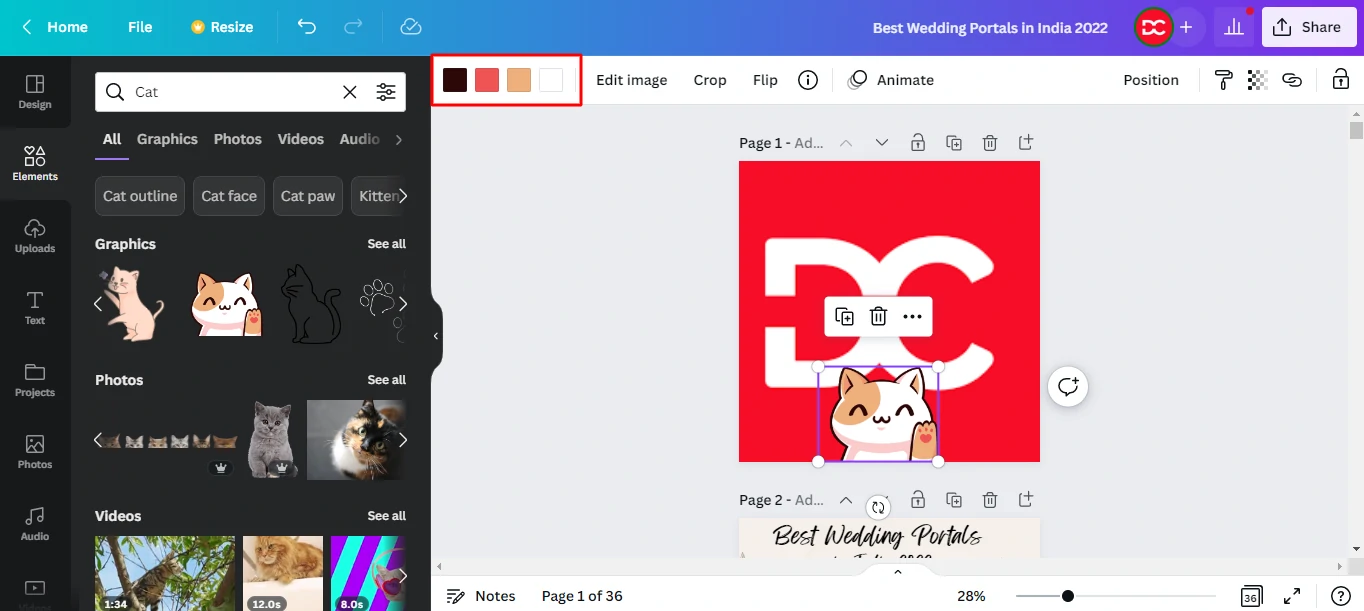The image size is (1364, 611).
Task: Open the insights chart icon
Action: click(1234, 27)
